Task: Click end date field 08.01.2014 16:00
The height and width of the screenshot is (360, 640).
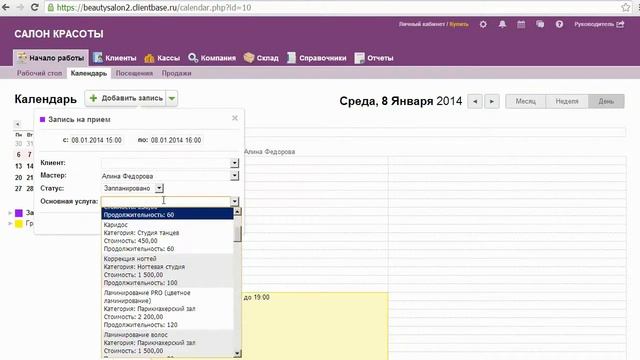Action: click(x=176, y=140)
